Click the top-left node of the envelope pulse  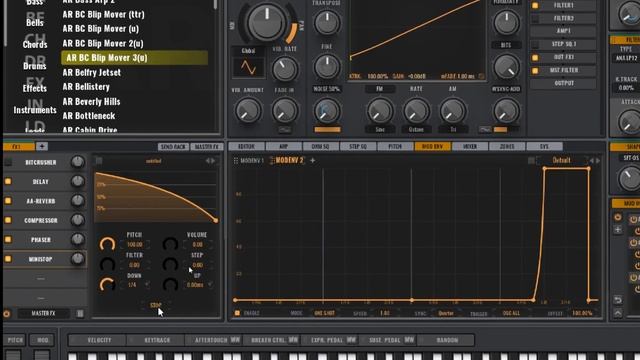point(544,169)
